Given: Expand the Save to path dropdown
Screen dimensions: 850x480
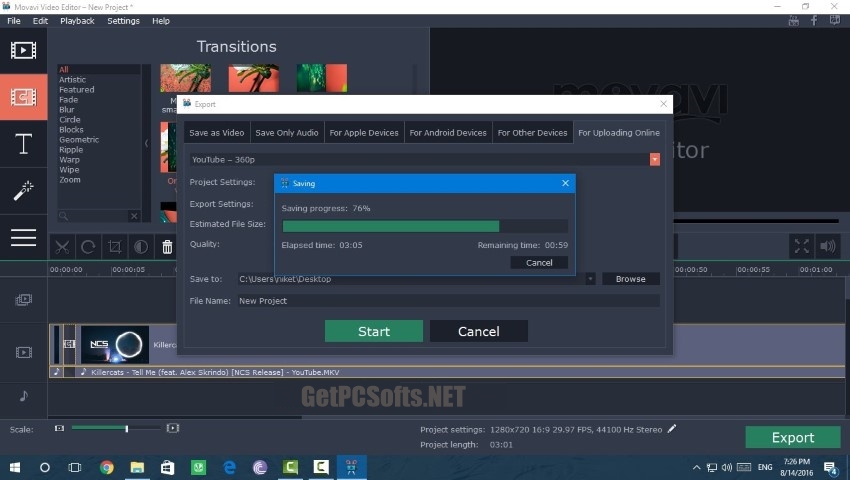Looking at the screenshot, I should click(x=590, y=279).
